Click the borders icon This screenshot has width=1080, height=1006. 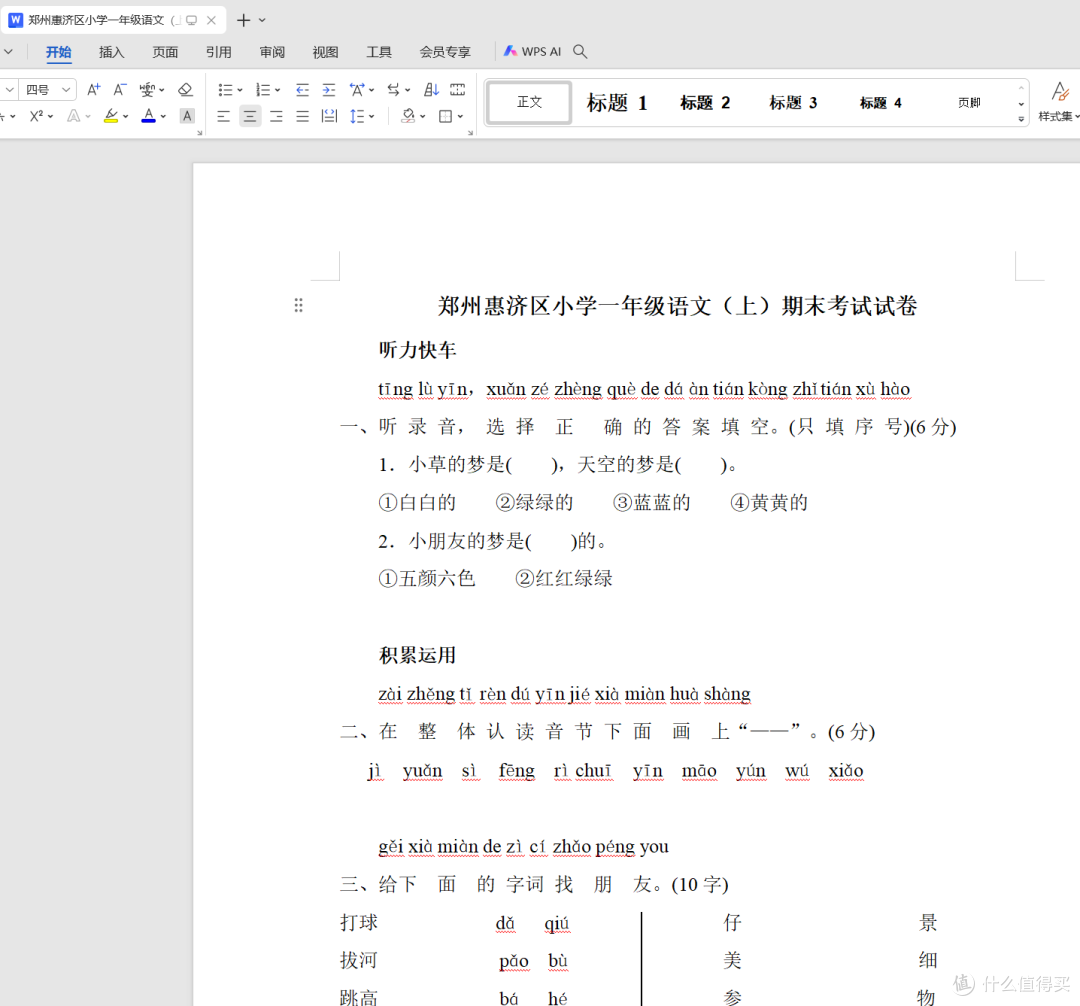click(446, 116)
